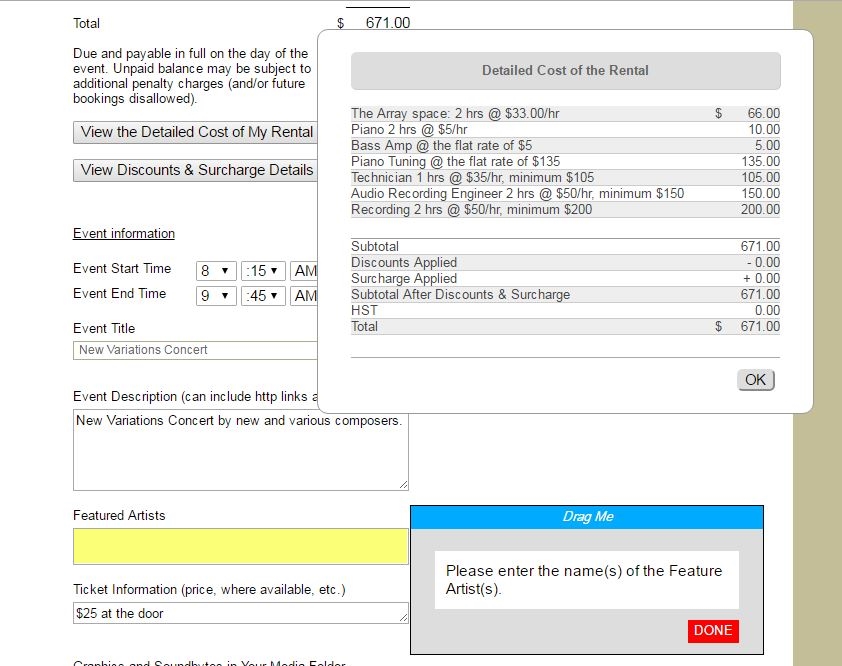Click the 135.00 Piano Tuning amount
The width and height of the screenshot is (842, 666).
(760, 162)
